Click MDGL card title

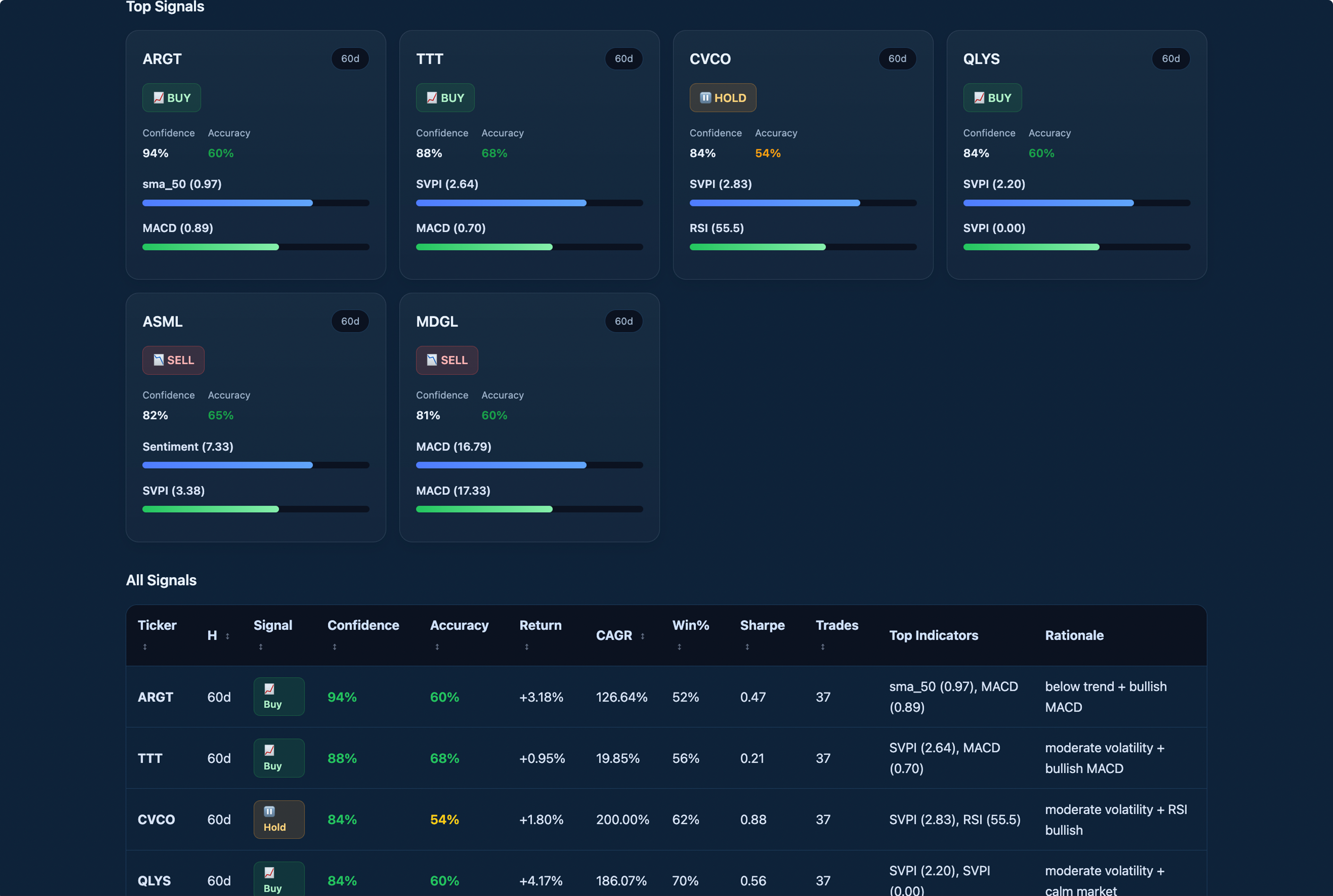coord(437,321)
